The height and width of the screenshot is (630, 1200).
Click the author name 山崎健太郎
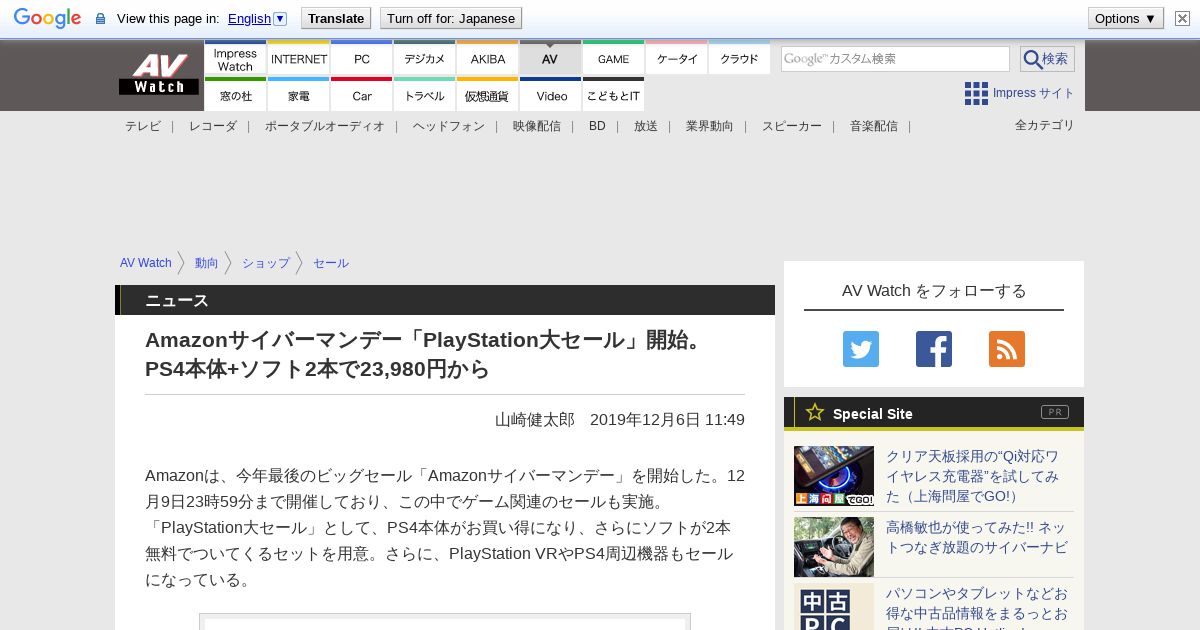(535, 420)
